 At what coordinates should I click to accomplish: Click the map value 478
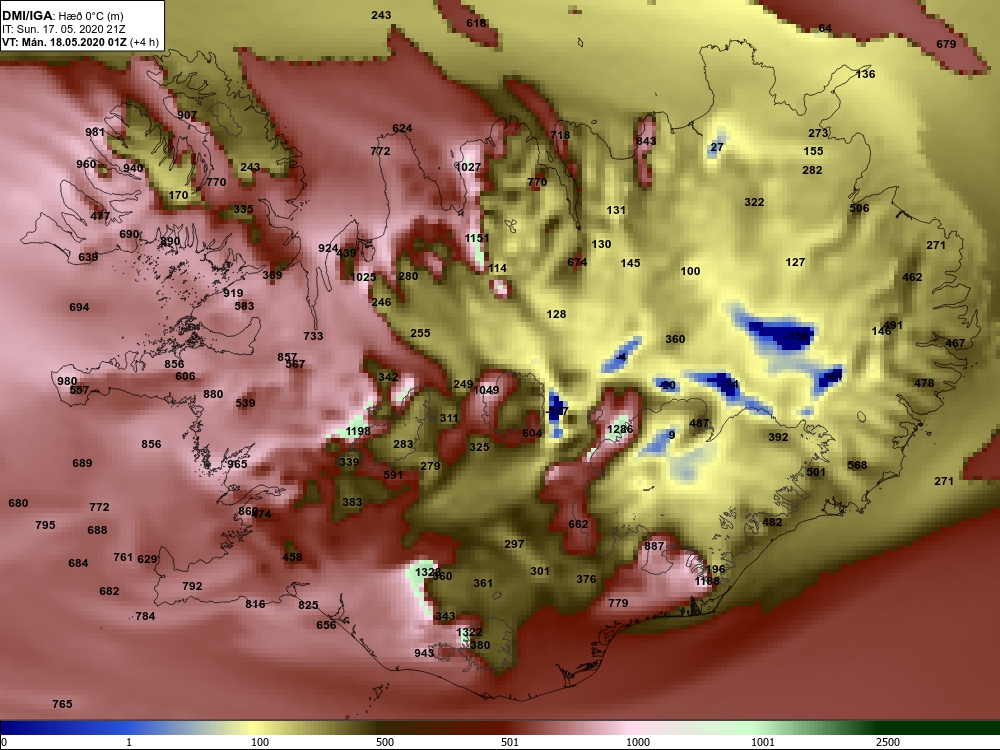(x=924, y=383)
